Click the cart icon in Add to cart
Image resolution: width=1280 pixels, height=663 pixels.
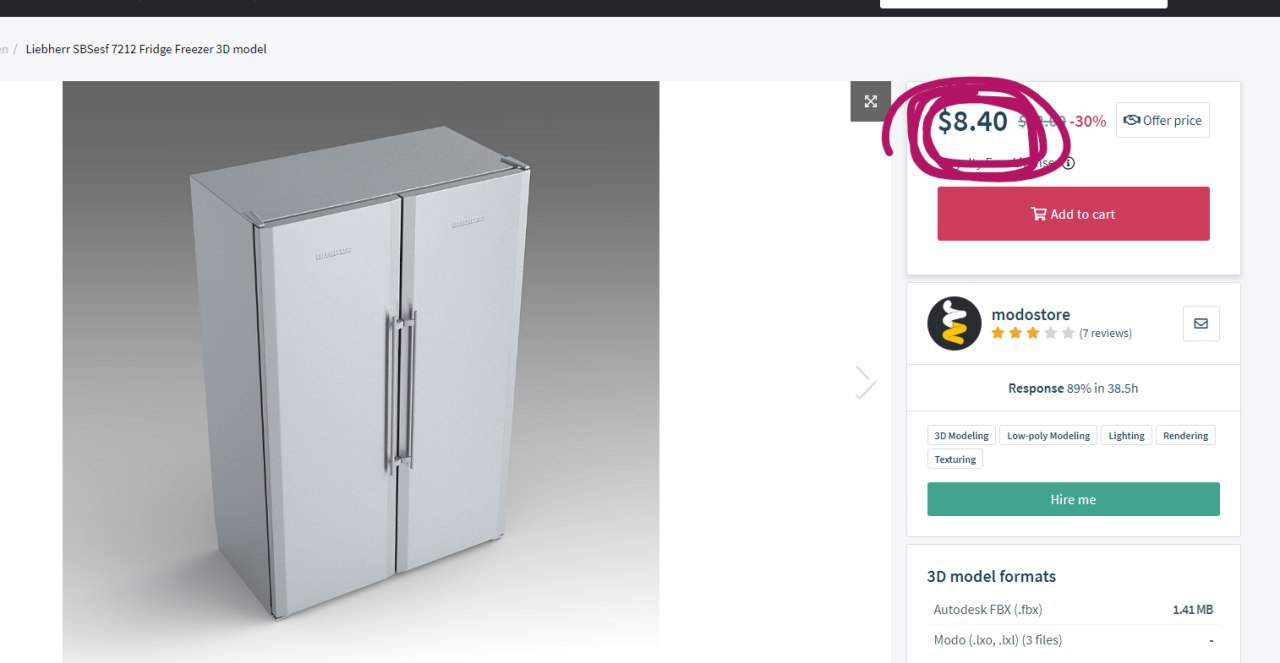[1039, 214]
